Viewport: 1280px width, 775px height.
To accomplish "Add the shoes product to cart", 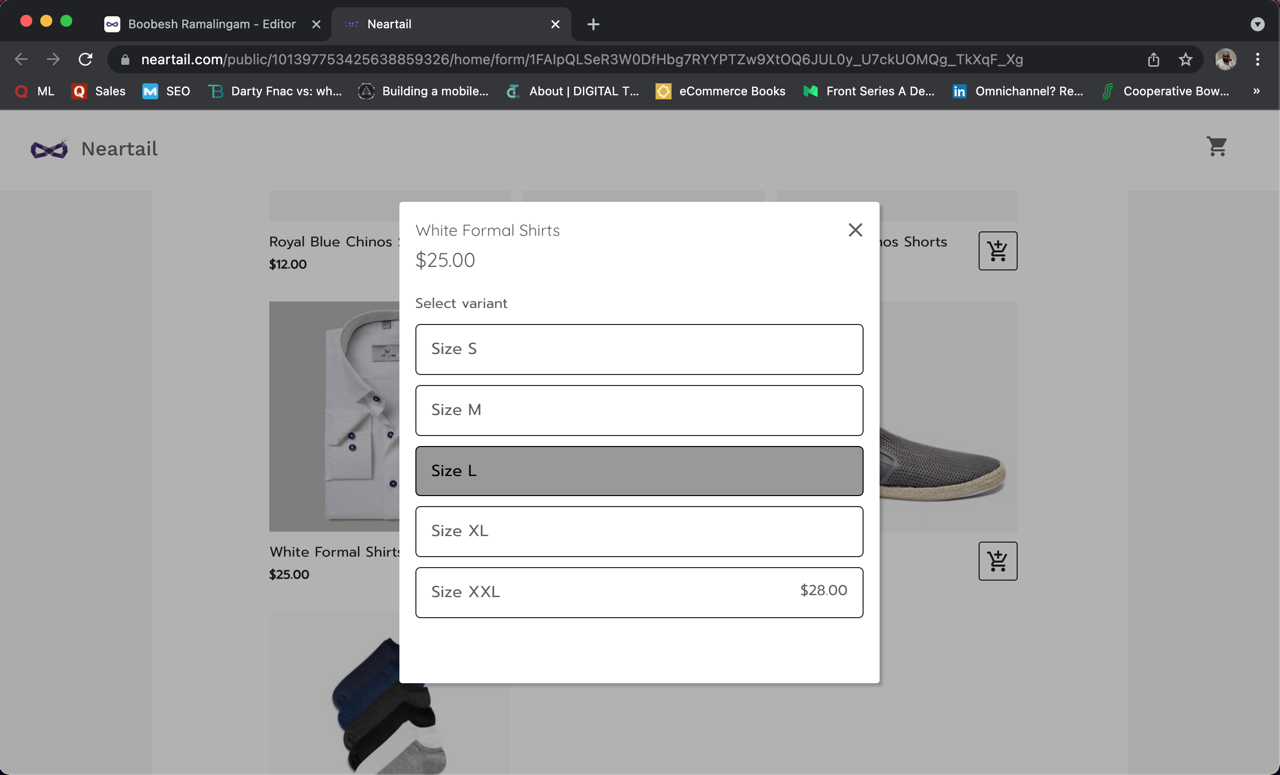I will coord(997,561).
